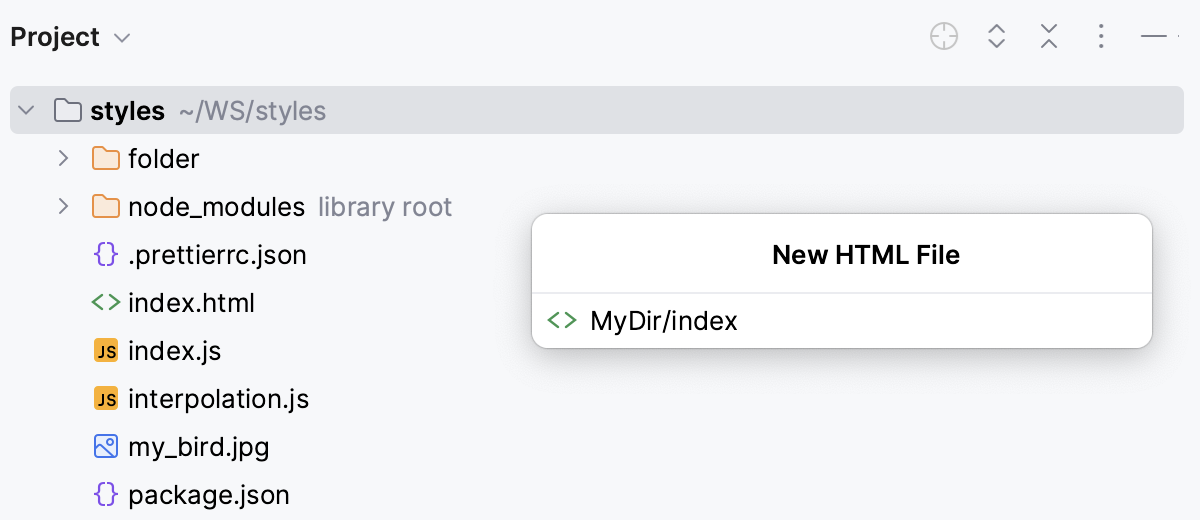The height and width of the screenshot is (520, 1200).
Task: Collapse the styles root folder
Action: click(x=27, y=110)
